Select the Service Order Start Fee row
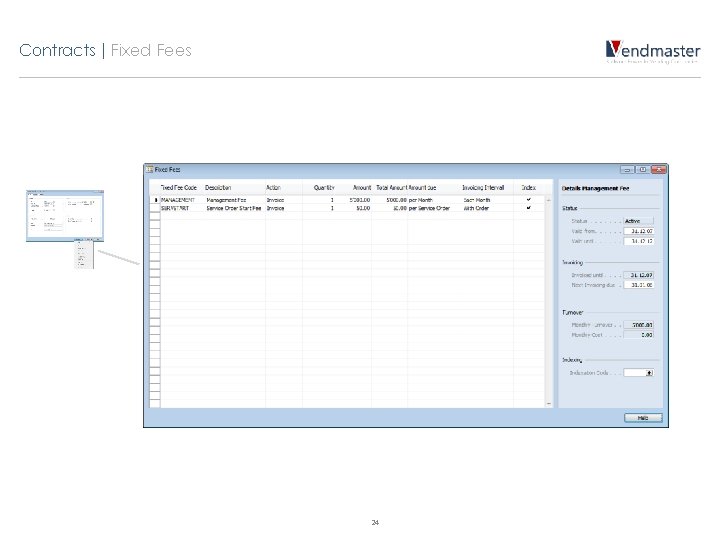This screenshot has height=540, width=720. (x=347, y=208)
